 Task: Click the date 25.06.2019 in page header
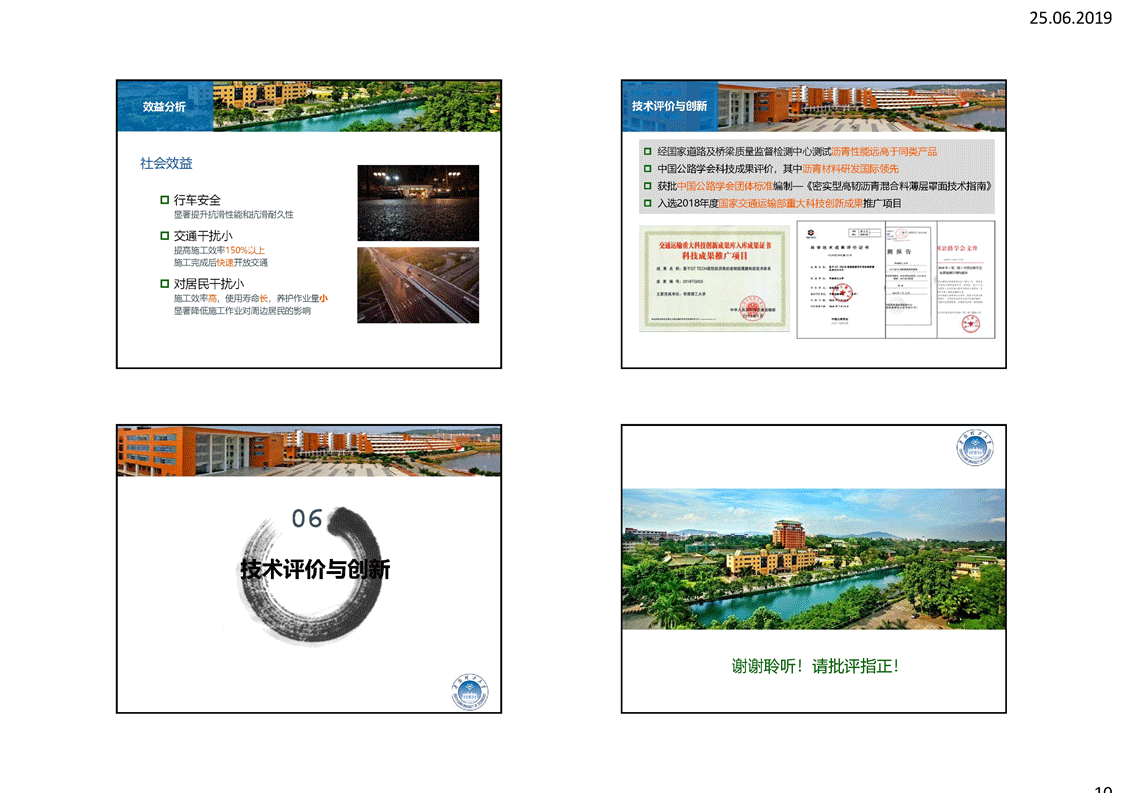1070,17
